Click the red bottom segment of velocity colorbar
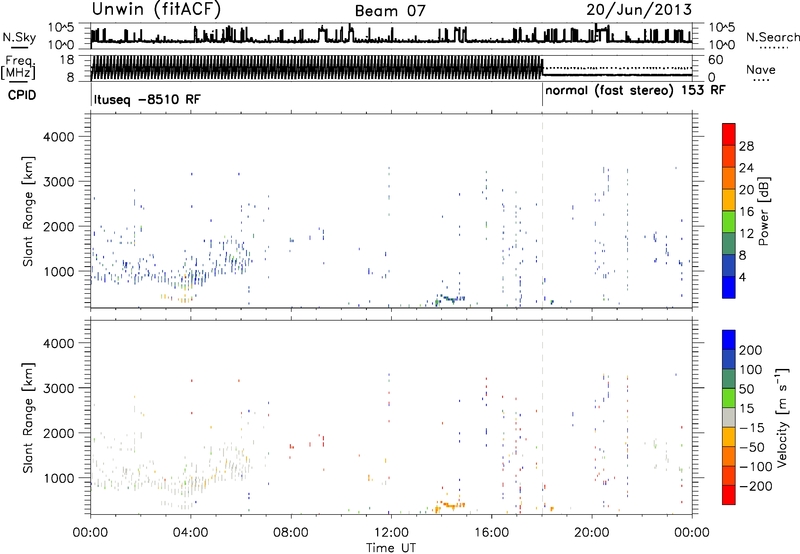800x554 pixels. 729,495
